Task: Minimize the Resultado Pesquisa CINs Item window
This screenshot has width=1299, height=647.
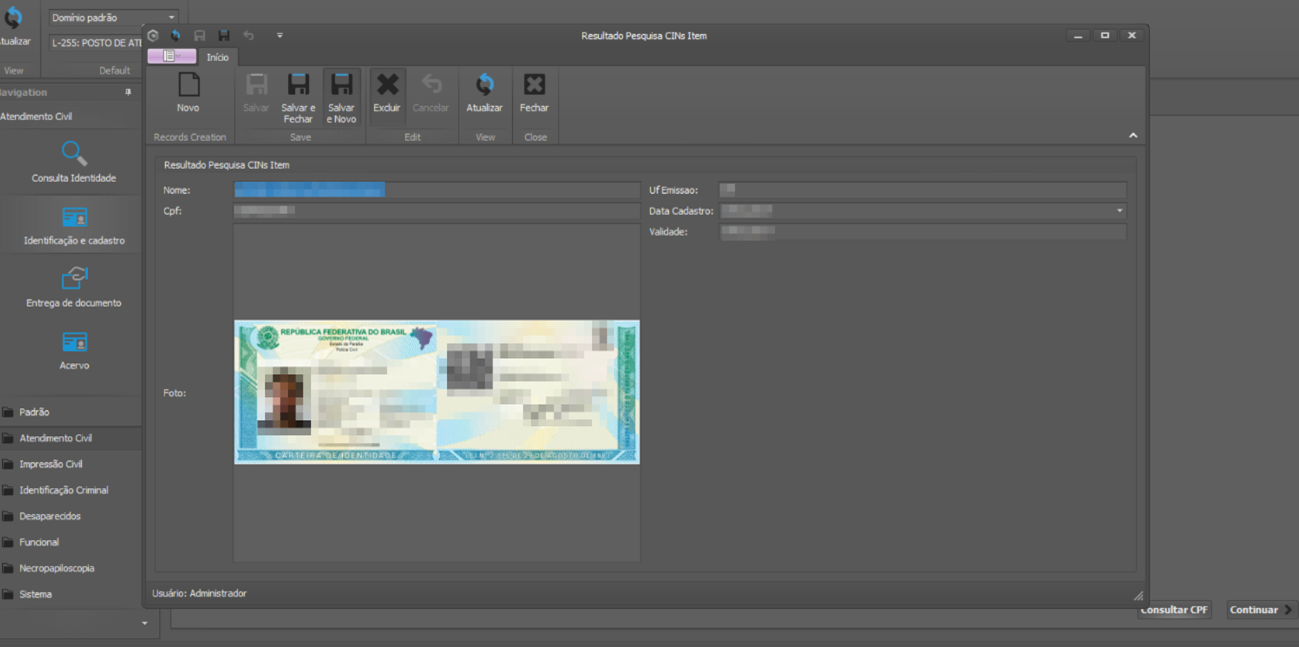Action: coord(1078,35)
